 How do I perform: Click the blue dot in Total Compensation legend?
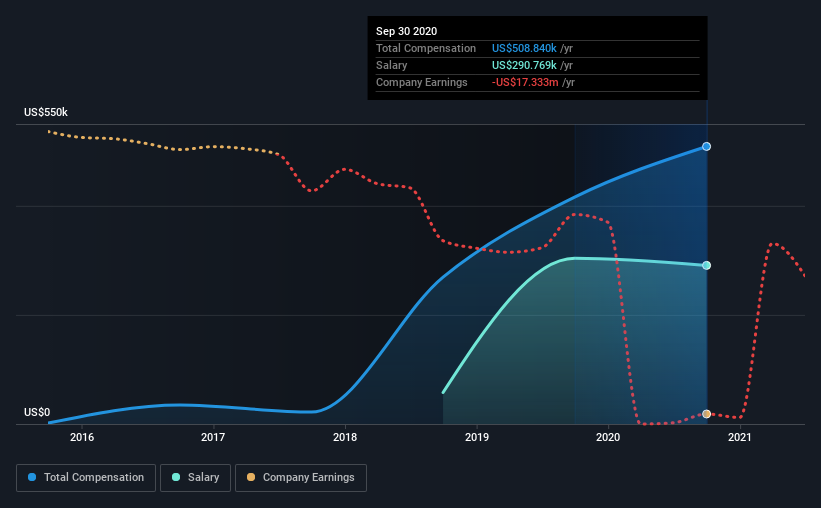coord(32,477)
